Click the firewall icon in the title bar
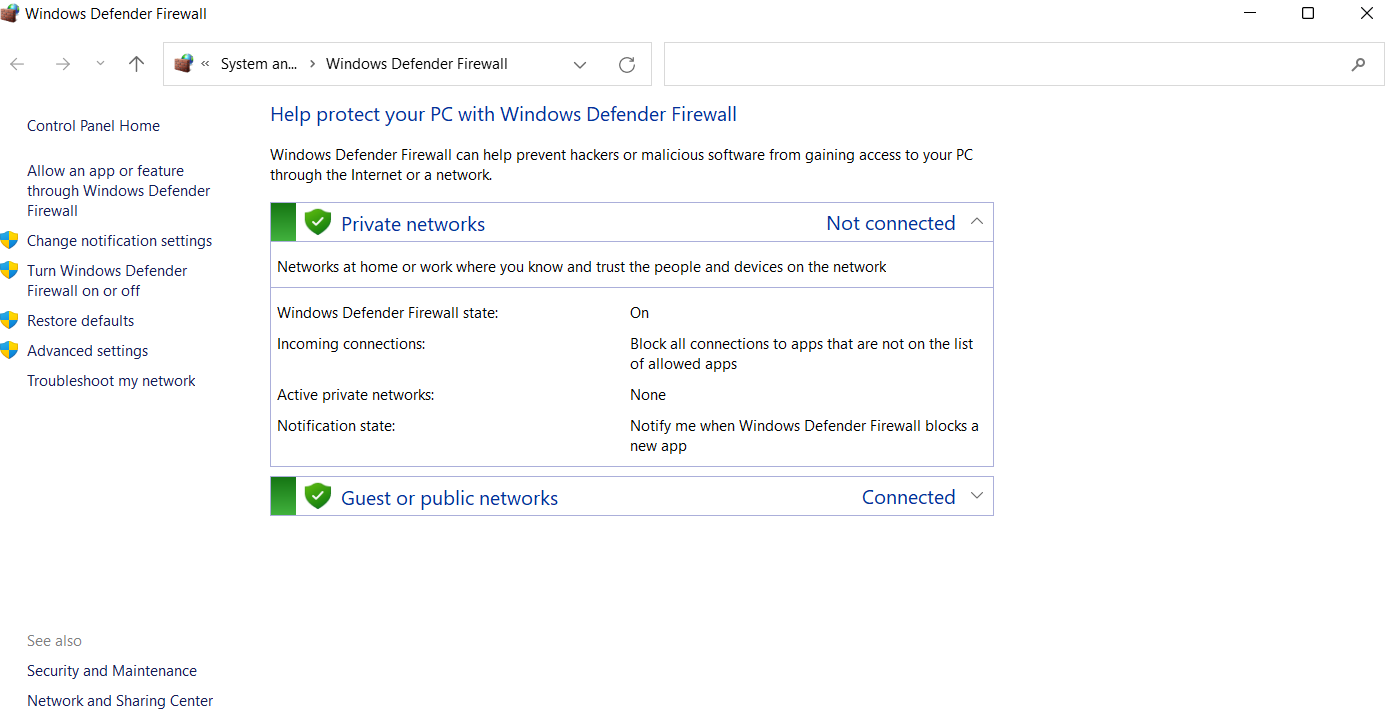 point(10,13)
